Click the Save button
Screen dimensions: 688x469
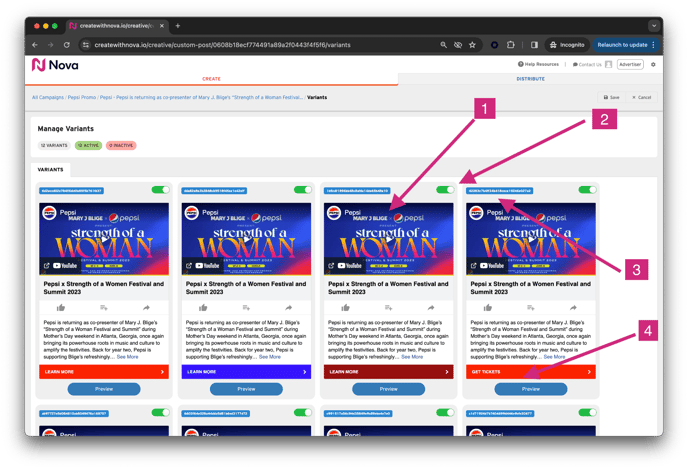[611, 97]
